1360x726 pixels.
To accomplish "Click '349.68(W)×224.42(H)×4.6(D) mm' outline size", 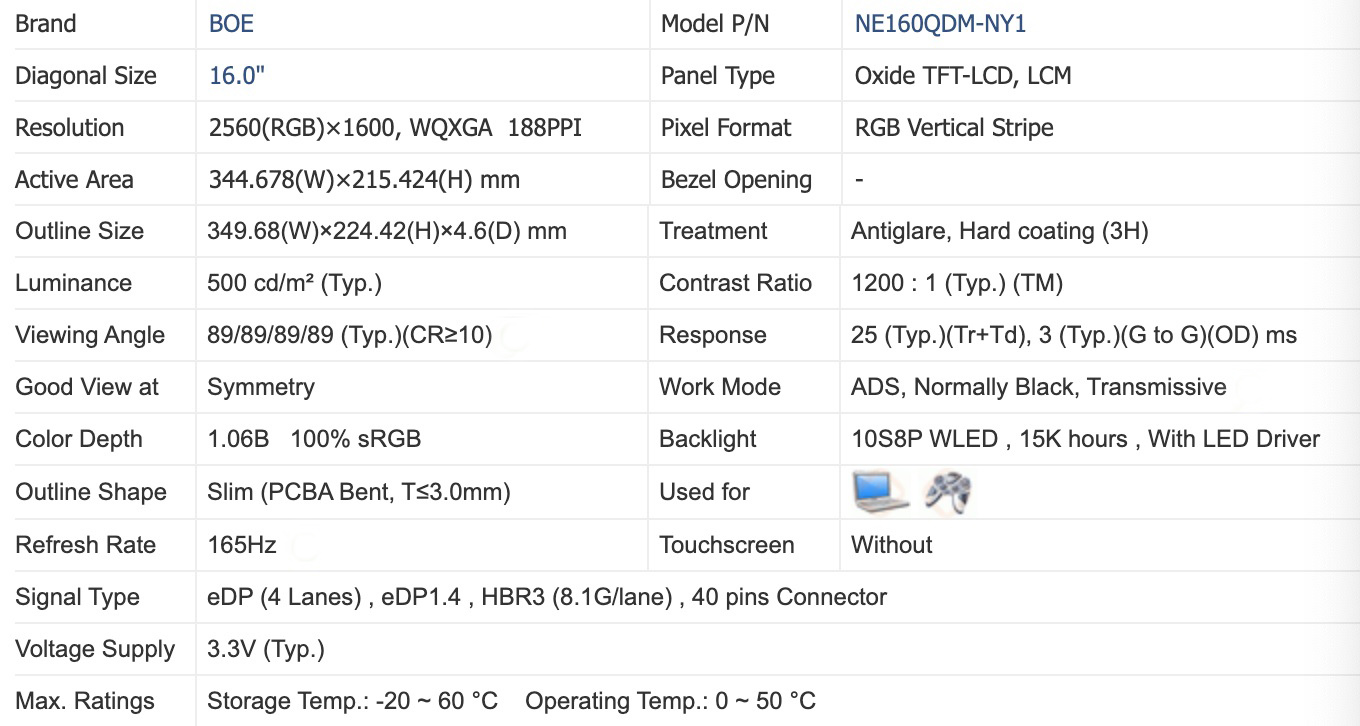I will point(387,231).
